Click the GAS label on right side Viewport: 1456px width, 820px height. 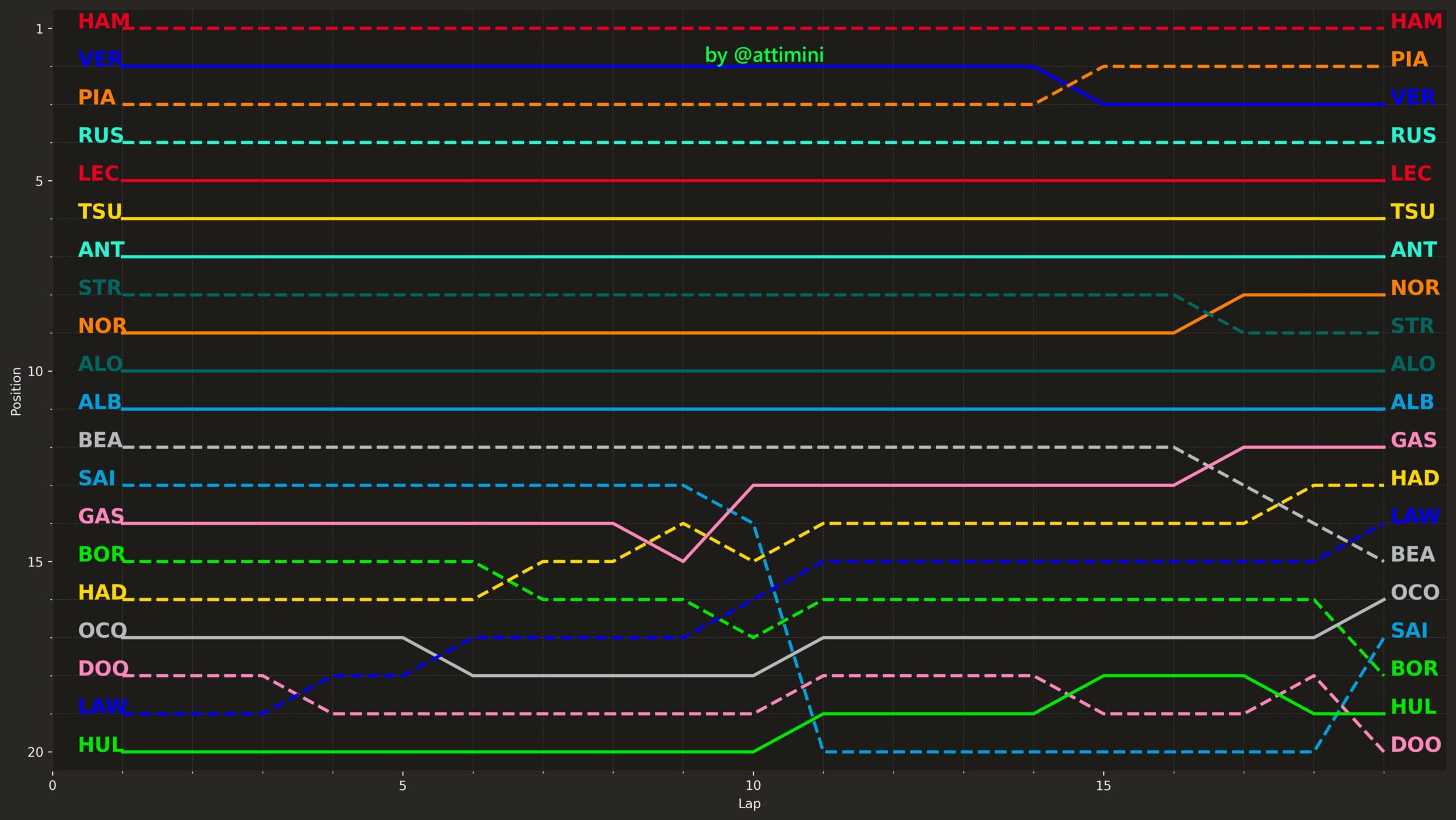[1413, 440]
